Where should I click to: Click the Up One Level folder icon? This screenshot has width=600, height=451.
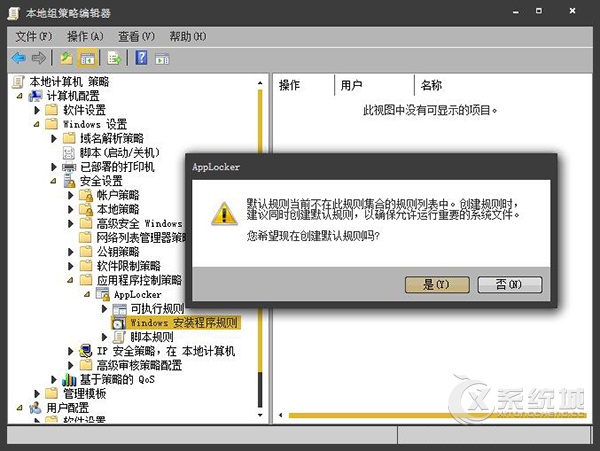(65, 58)
